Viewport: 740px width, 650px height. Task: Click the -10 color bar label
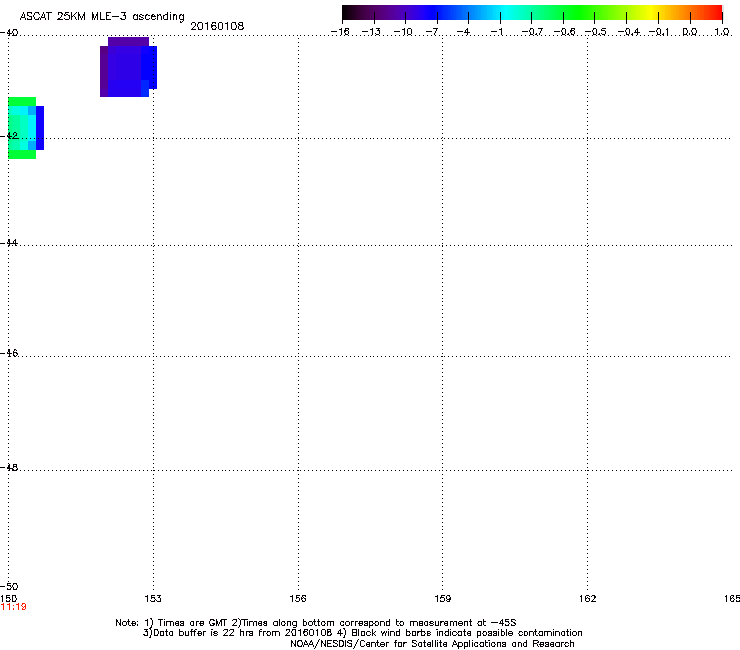(403, 32)
